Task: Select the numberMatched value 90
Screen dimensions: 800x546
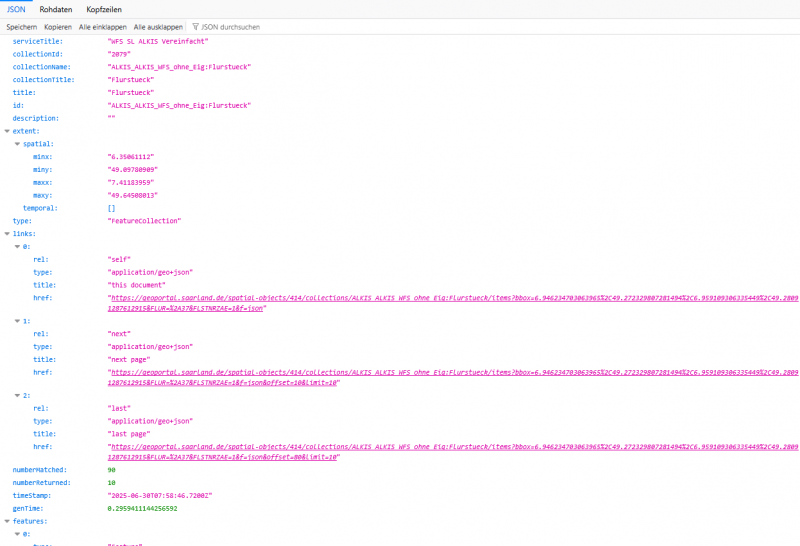Action: [111, 470]
